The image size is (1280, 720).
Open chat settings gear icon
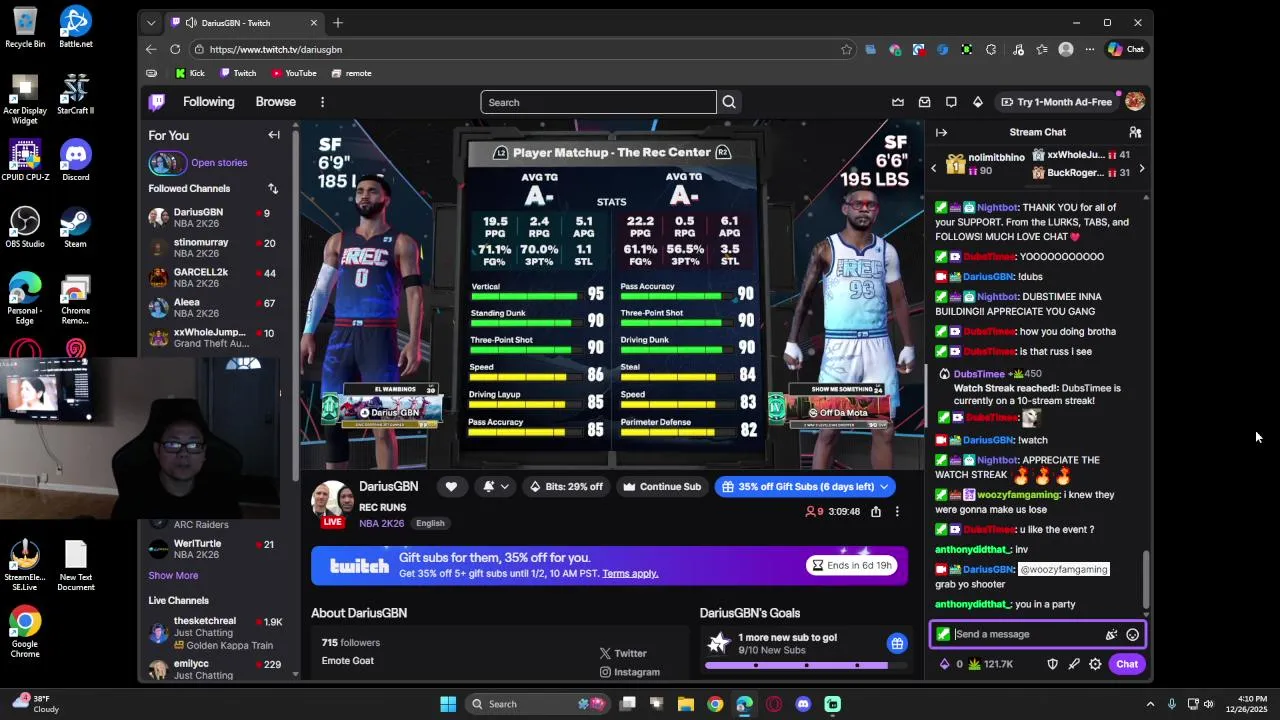click(1095, 664)
